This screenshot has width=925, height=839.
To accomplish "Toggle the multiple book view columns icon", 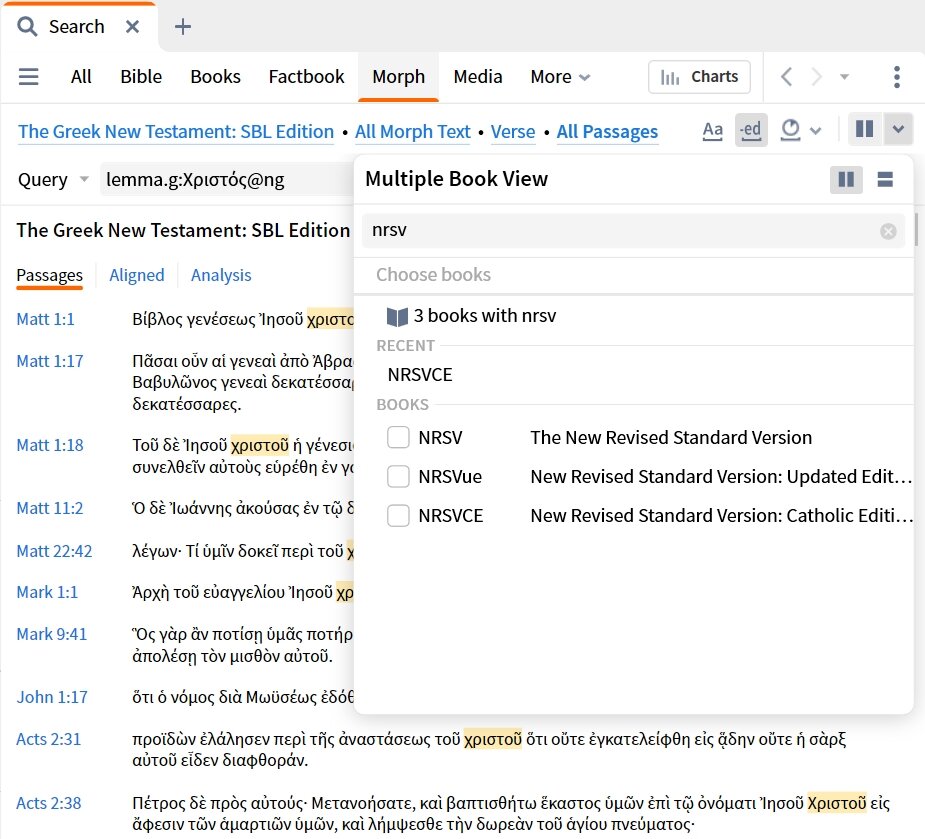I will tap(865, 129).
